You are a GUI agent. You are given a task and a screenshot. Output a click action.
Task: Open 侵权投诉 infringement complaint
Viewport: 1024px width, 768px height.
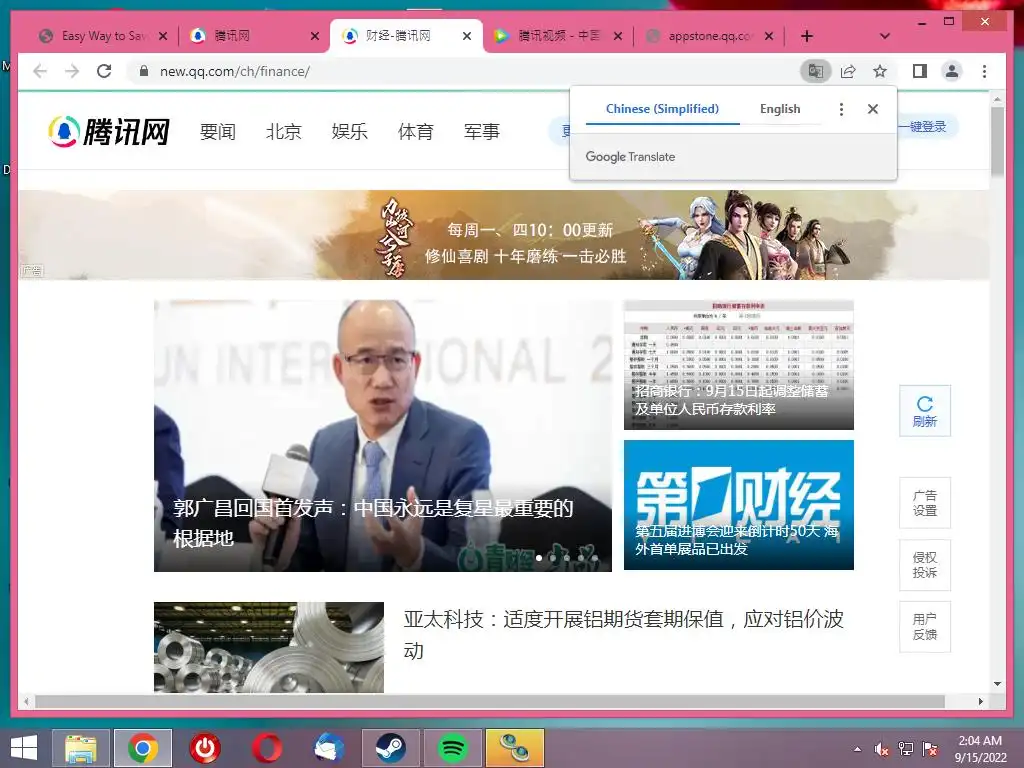coord(925,565)
